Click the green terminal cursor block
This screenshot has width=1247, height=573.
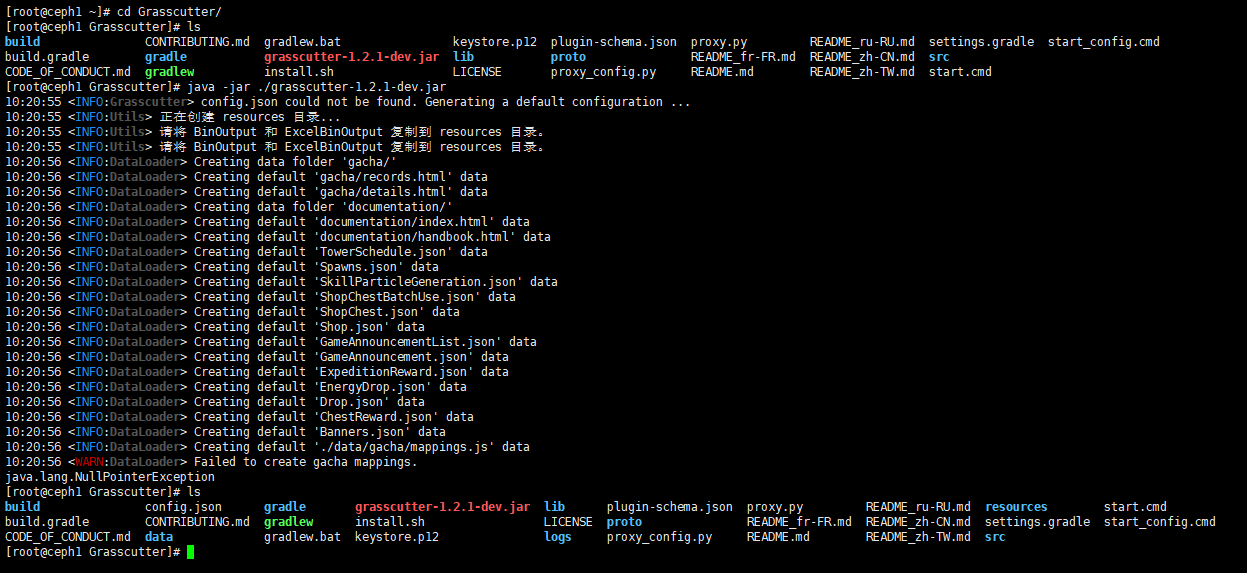click(x=190, y=552)
